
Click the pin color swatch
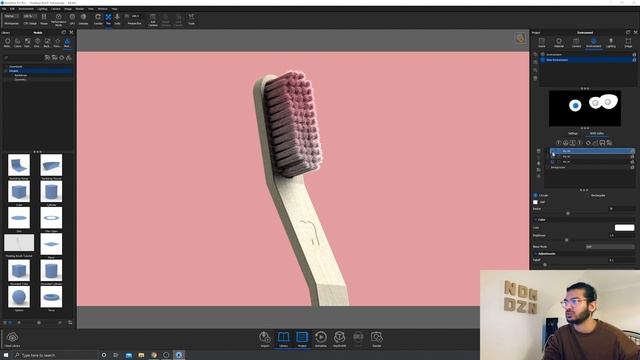624,228
